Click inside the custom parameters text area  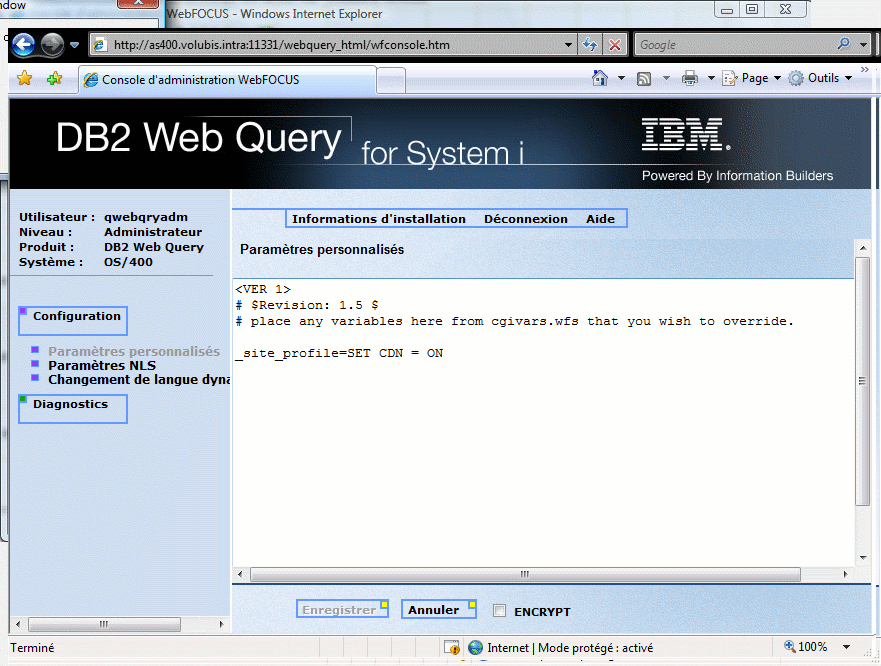(543, 423)
